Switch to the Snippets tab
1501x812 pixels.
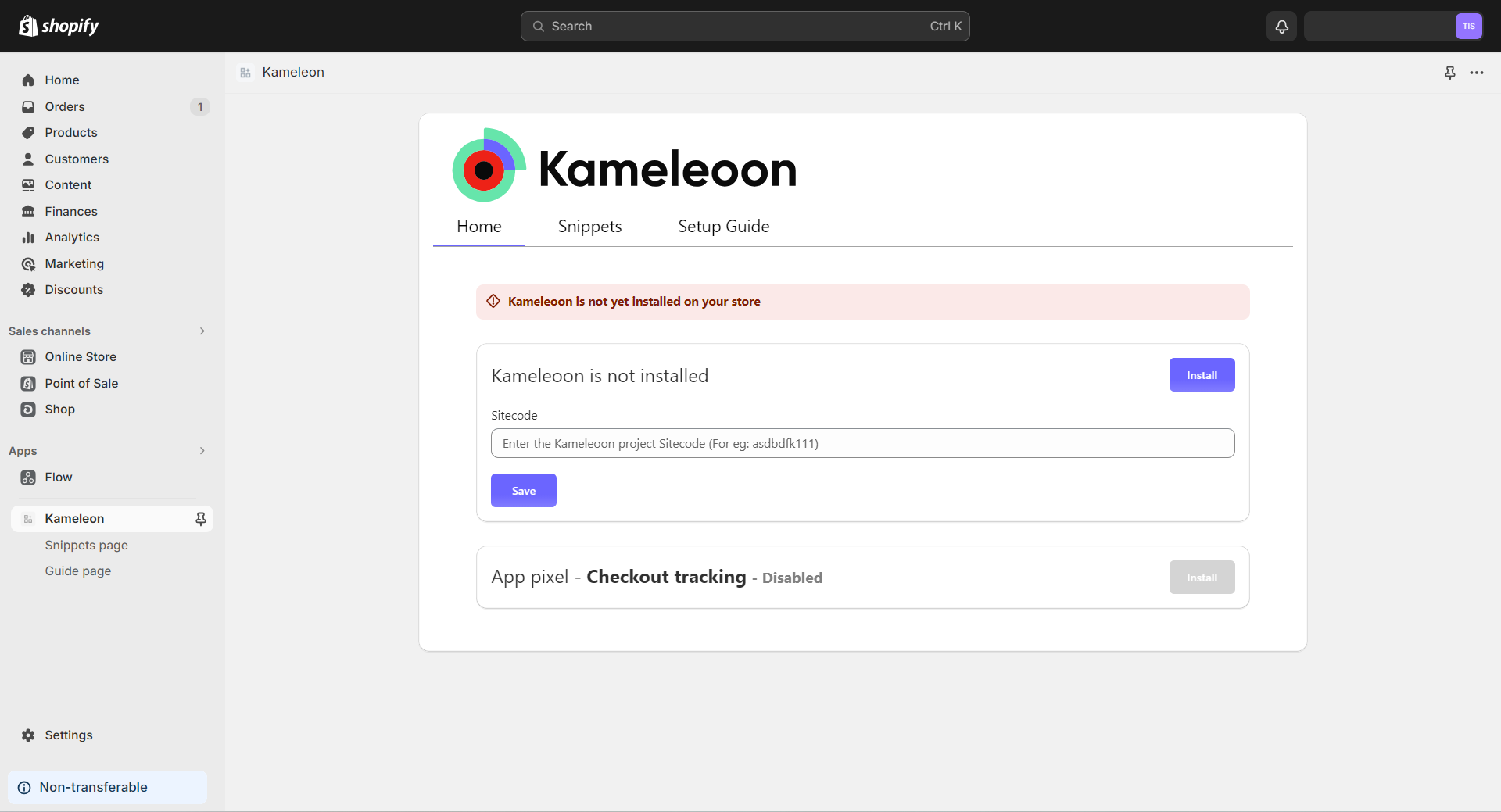tap(589, 227)
